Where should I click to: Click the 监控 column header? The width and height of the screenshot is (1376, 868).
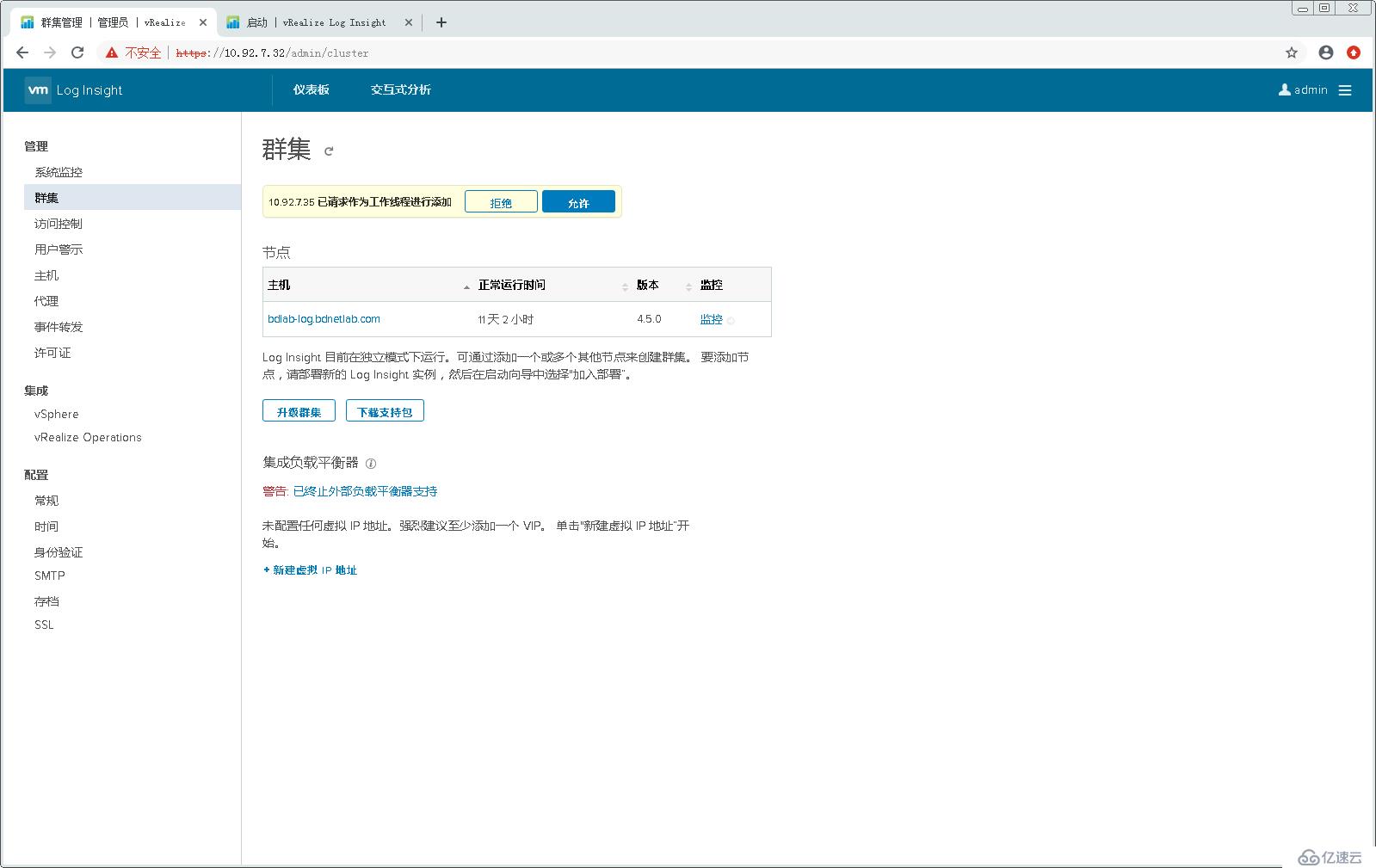click(711, 285)
